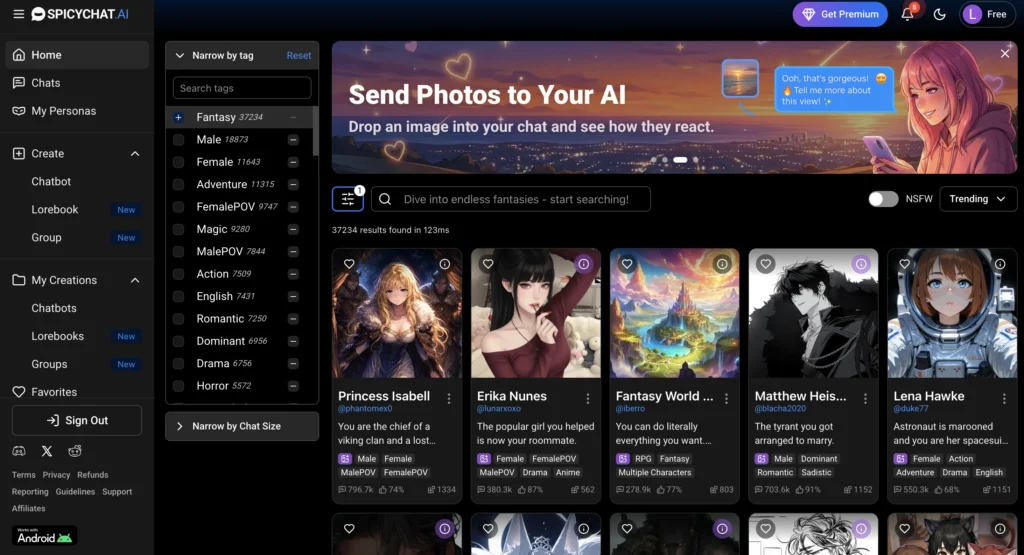Open Chatbot under Create
The image size is (1024, 555).
tap(51, 182)
